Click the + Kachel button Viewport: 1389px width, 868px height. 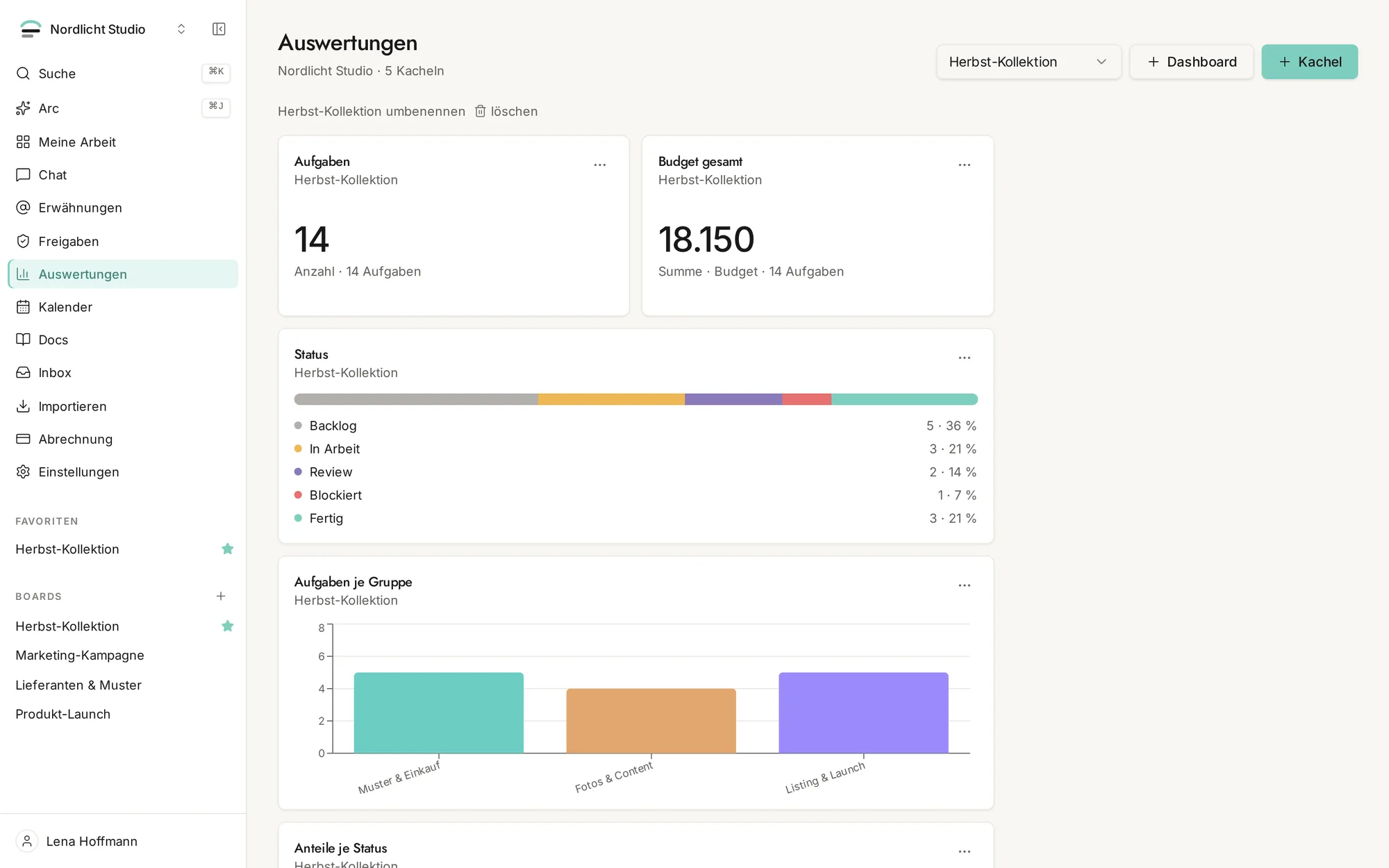(x=1310, y=62)
